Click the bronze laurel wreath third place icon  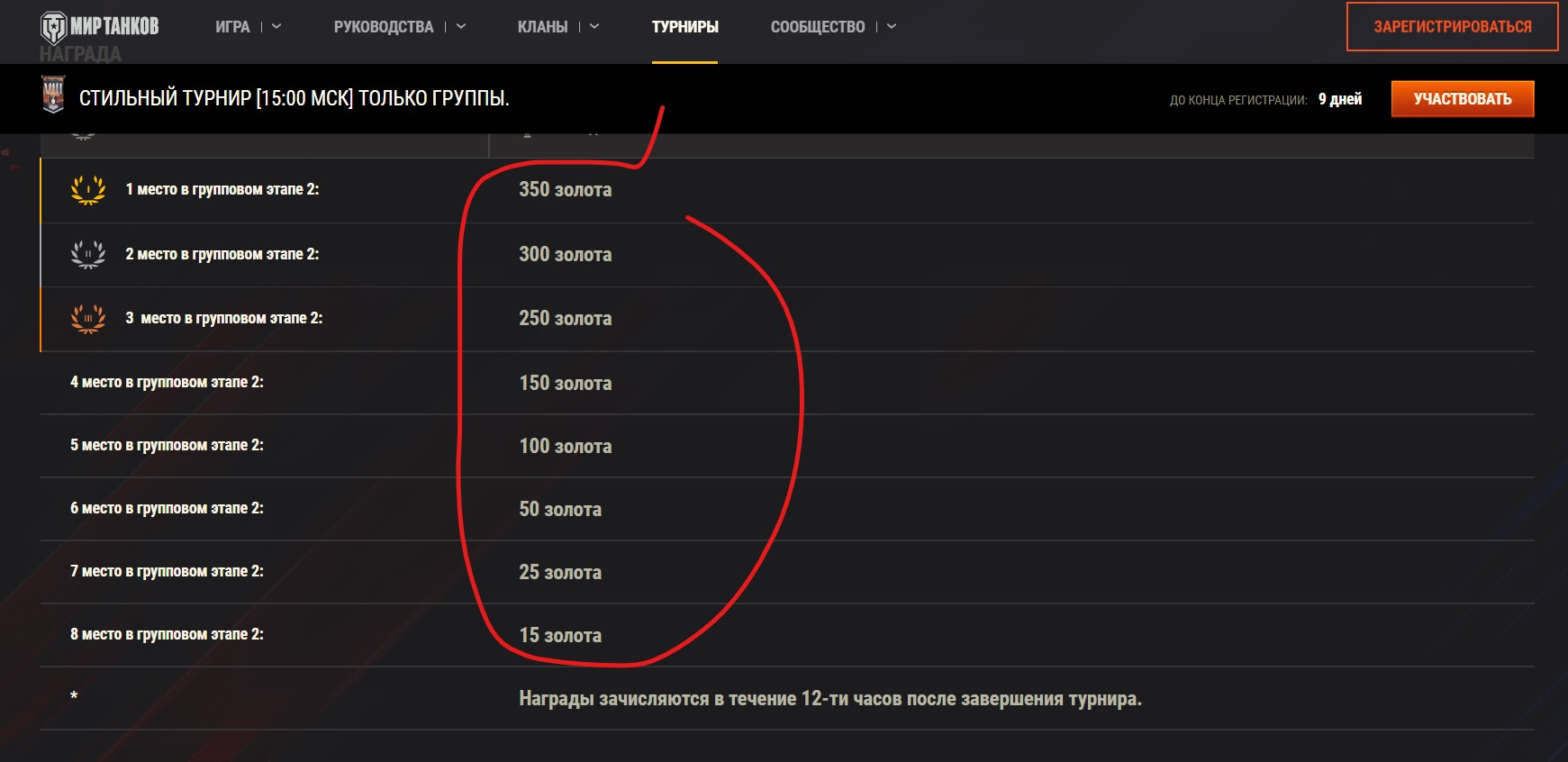[88, 319]
